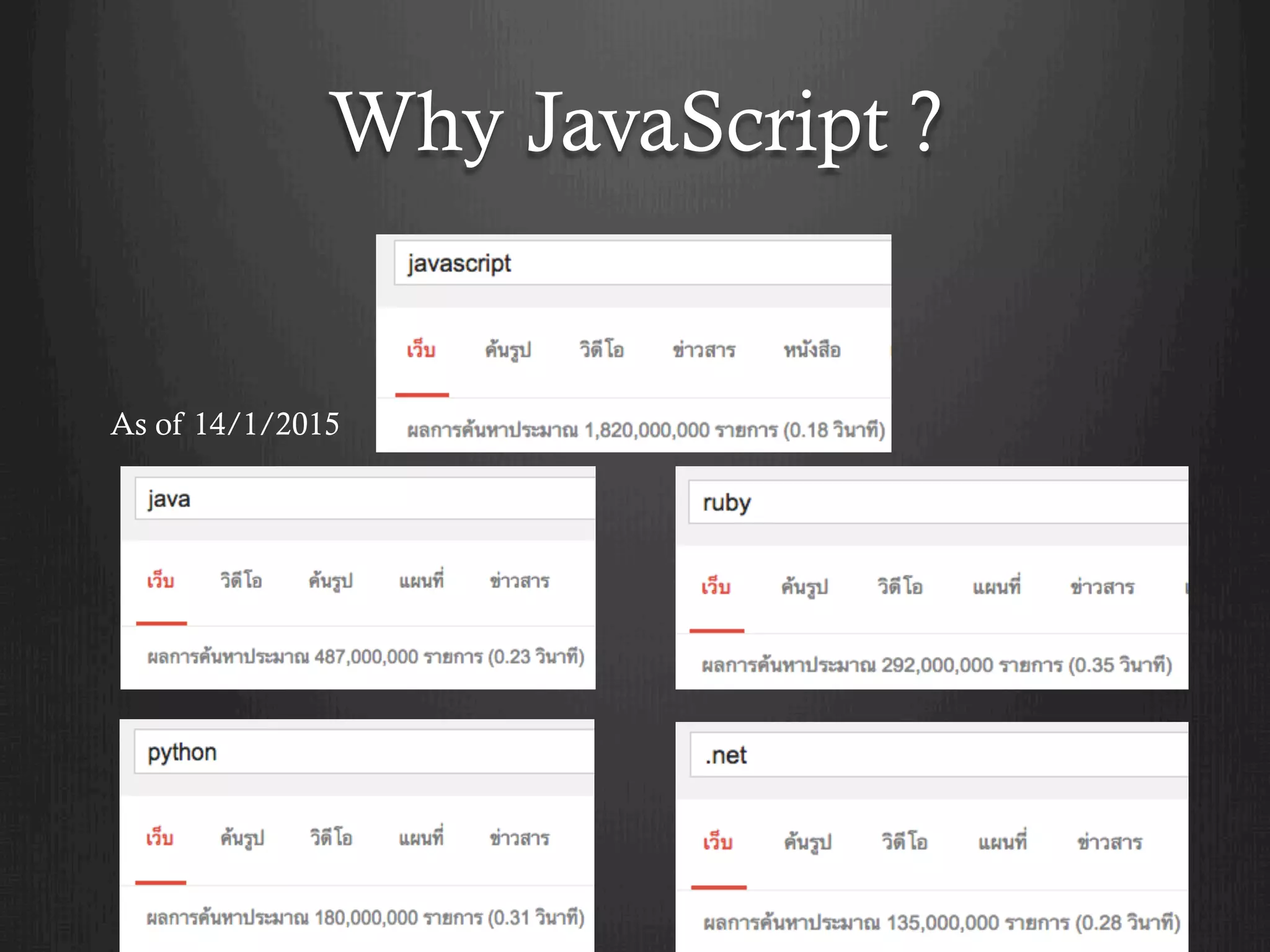Click the javascript search input field
The height and width of the screenshot is (952, 1270).
[x=642, y=263]
